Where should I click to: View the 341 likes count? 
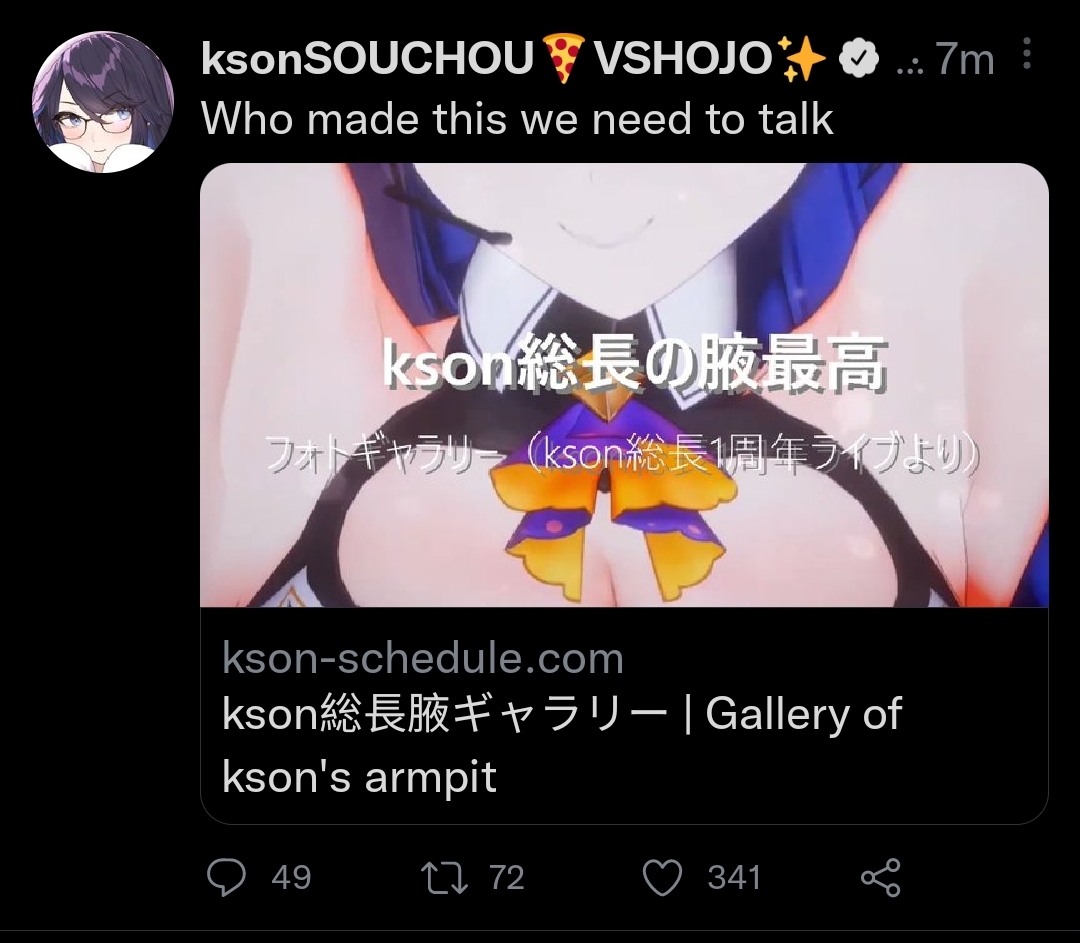734,878
